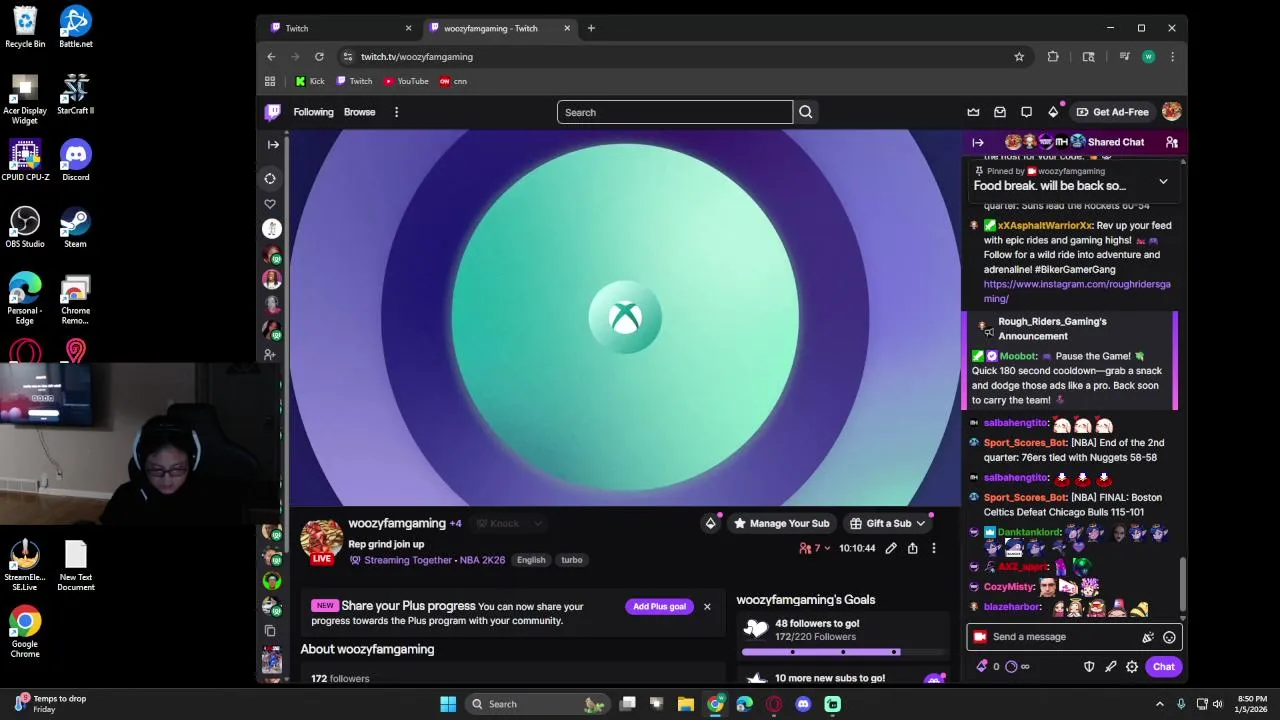
Task: Open the Bits icon in top navigation
Action: pyautogui.click(x=1053, y=112)
